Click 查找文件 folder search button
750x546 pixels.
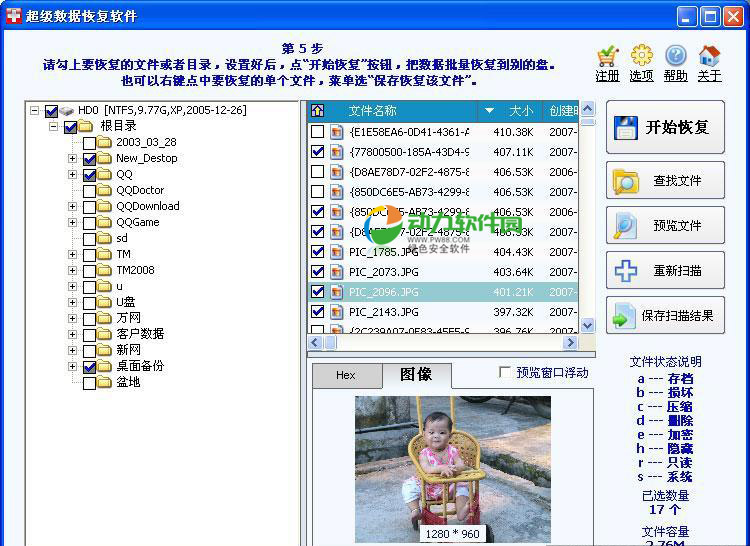tap(665, 181)
